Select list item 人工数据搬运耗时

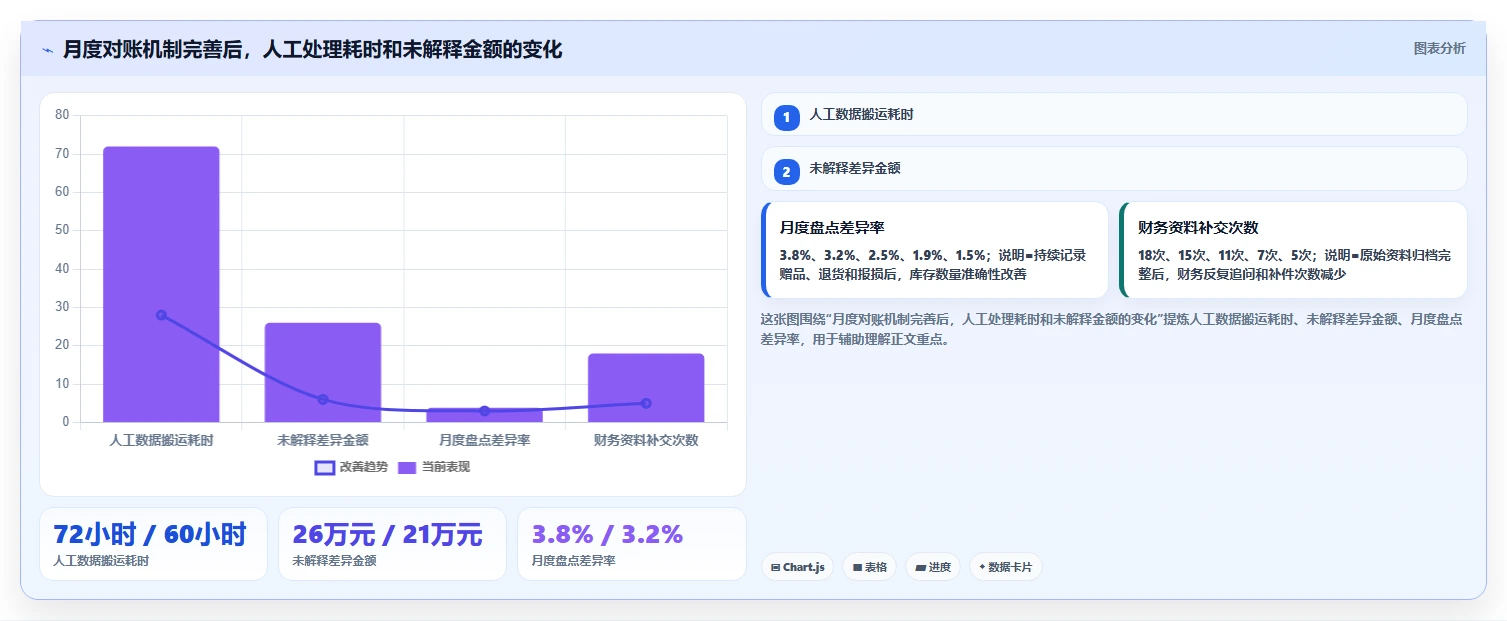tap(1114, 114)
